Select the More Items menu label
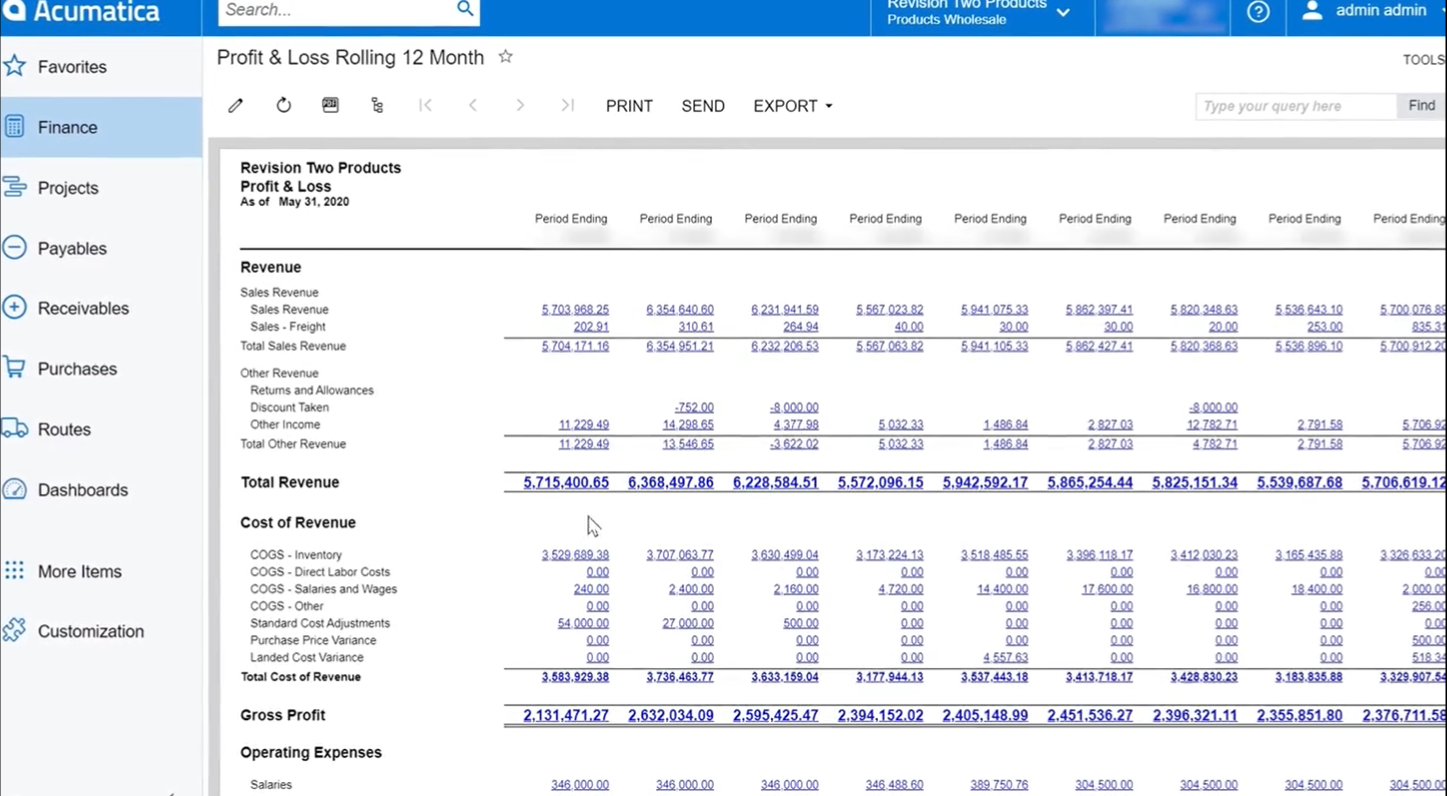The image size is (1447, 796). [x=80, y=572]
